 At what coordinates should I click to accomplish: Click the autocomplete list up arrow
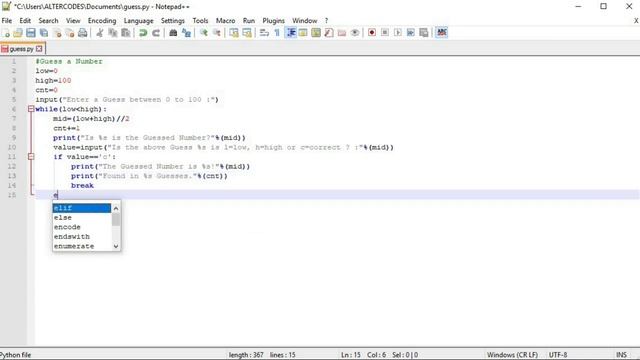pyautogui.click(x=116, y=209)
